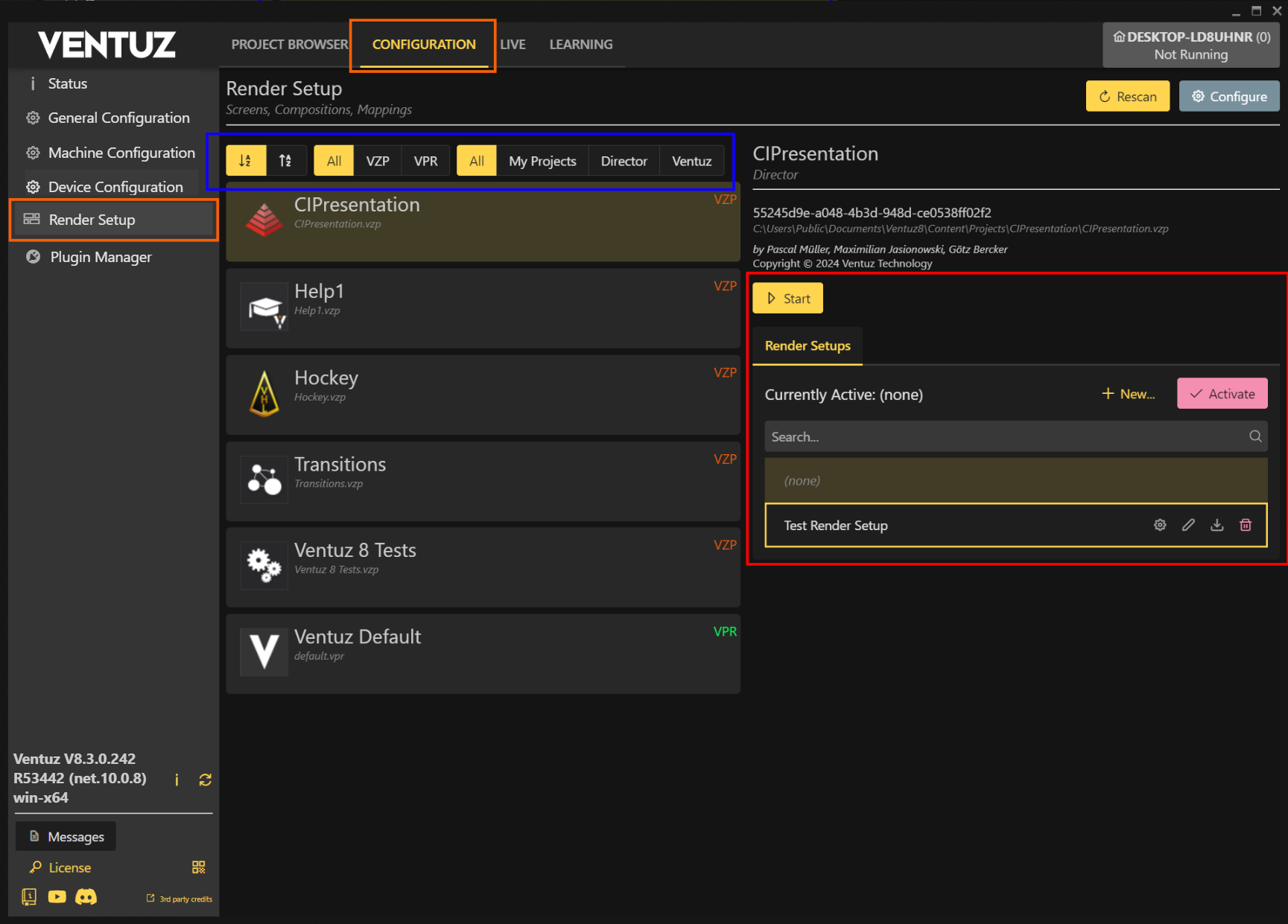
Task: Select the Hockey project in list
Action: click(x=483, y=395)
